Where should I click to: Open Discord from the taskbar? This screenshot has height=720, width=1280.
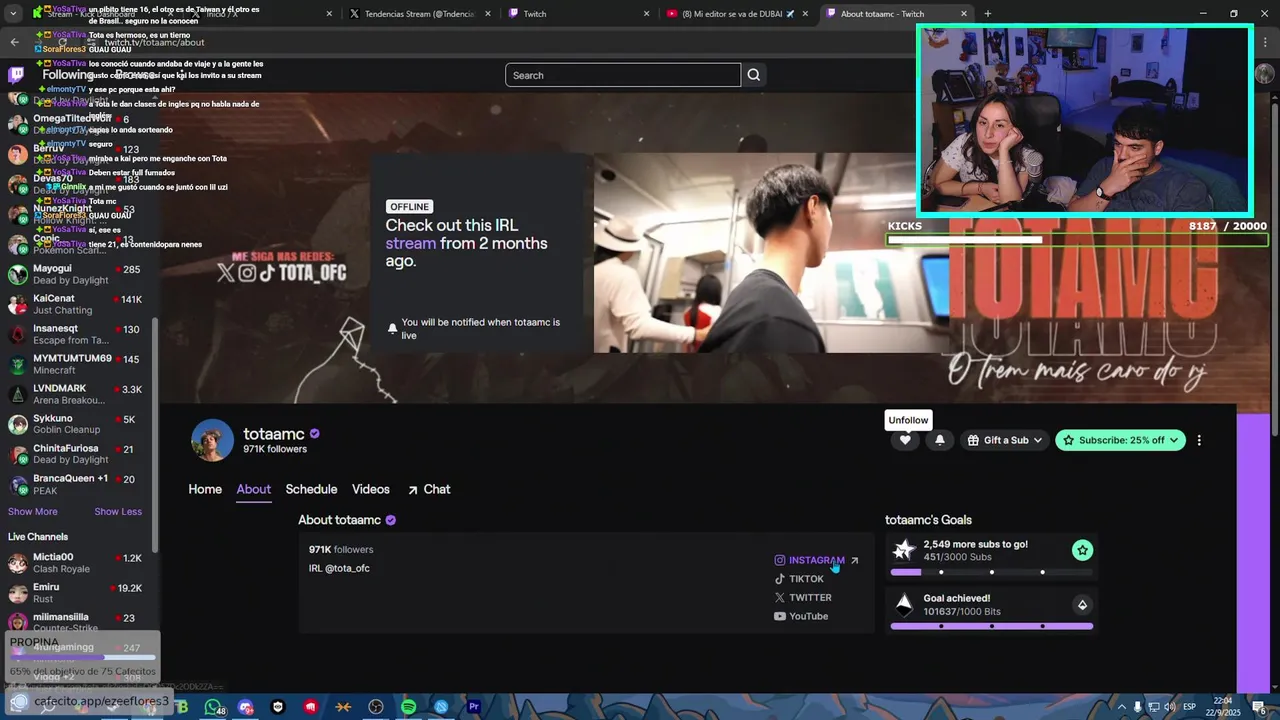pos(246,707)
